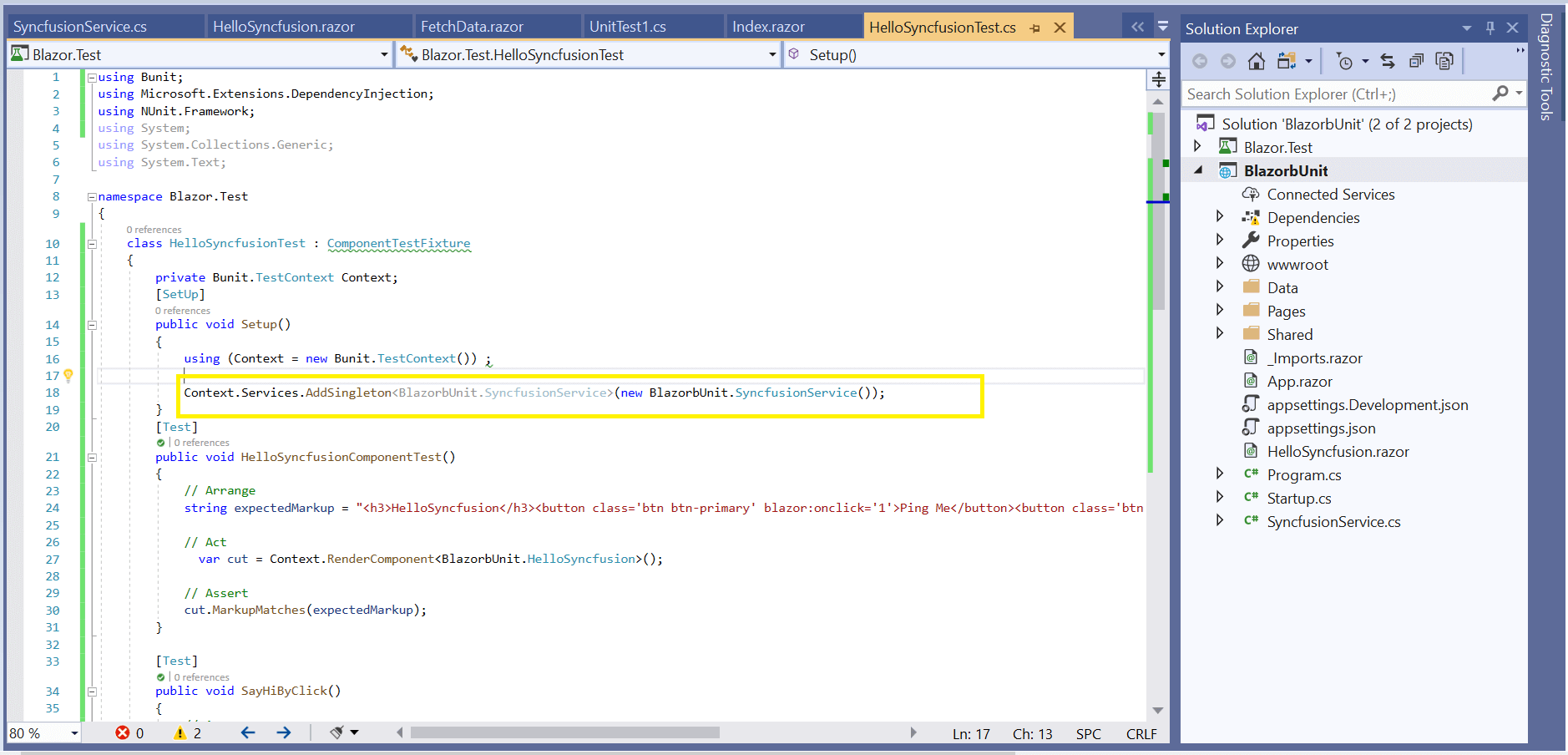This screenshot has width=1568, height=755.
Task: Open SyncfusionService.cs in Solution Explorer
Action: (x=1333, y=522)
